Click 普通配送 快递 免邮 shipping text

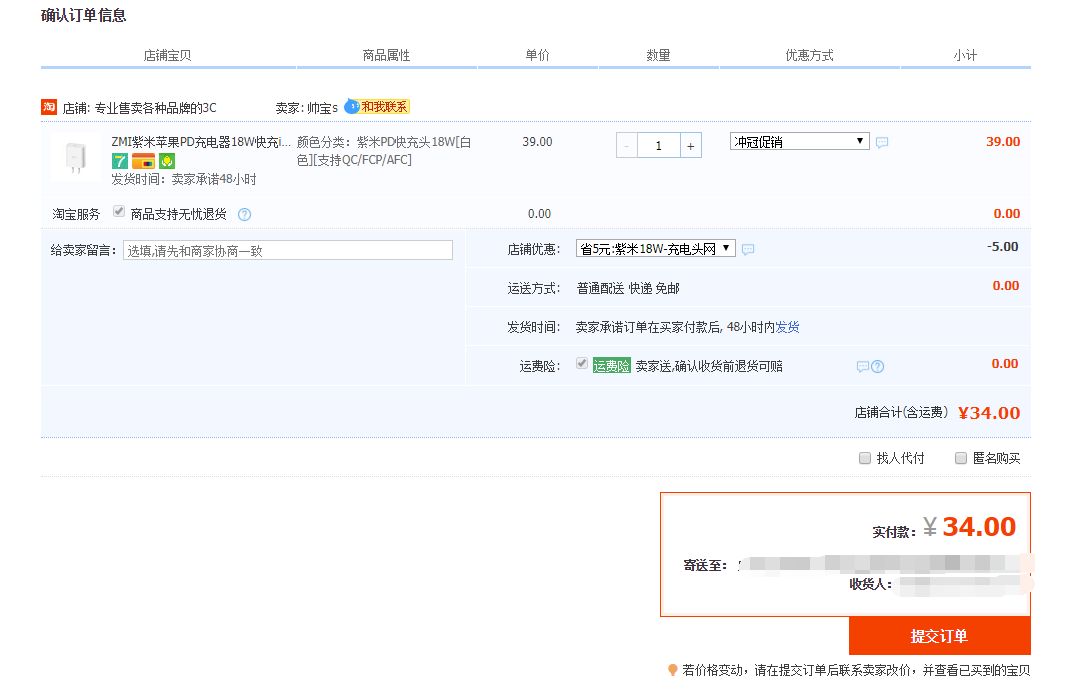(x=628, y=288)
